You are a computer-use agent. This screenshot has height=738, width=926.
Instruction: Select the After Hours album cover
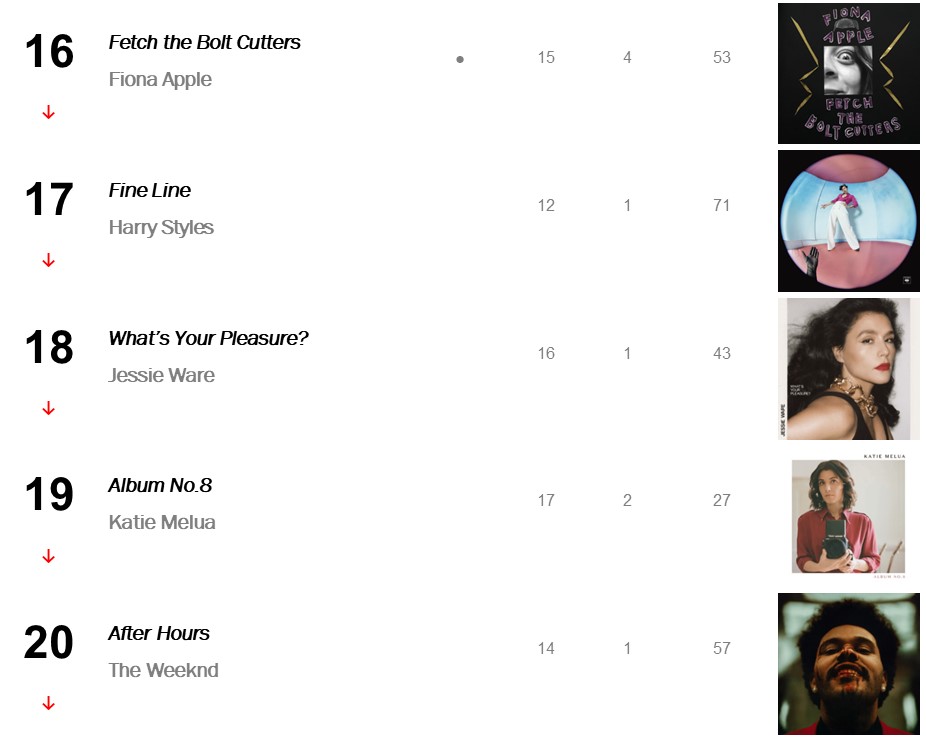click(x=848, y=664)
